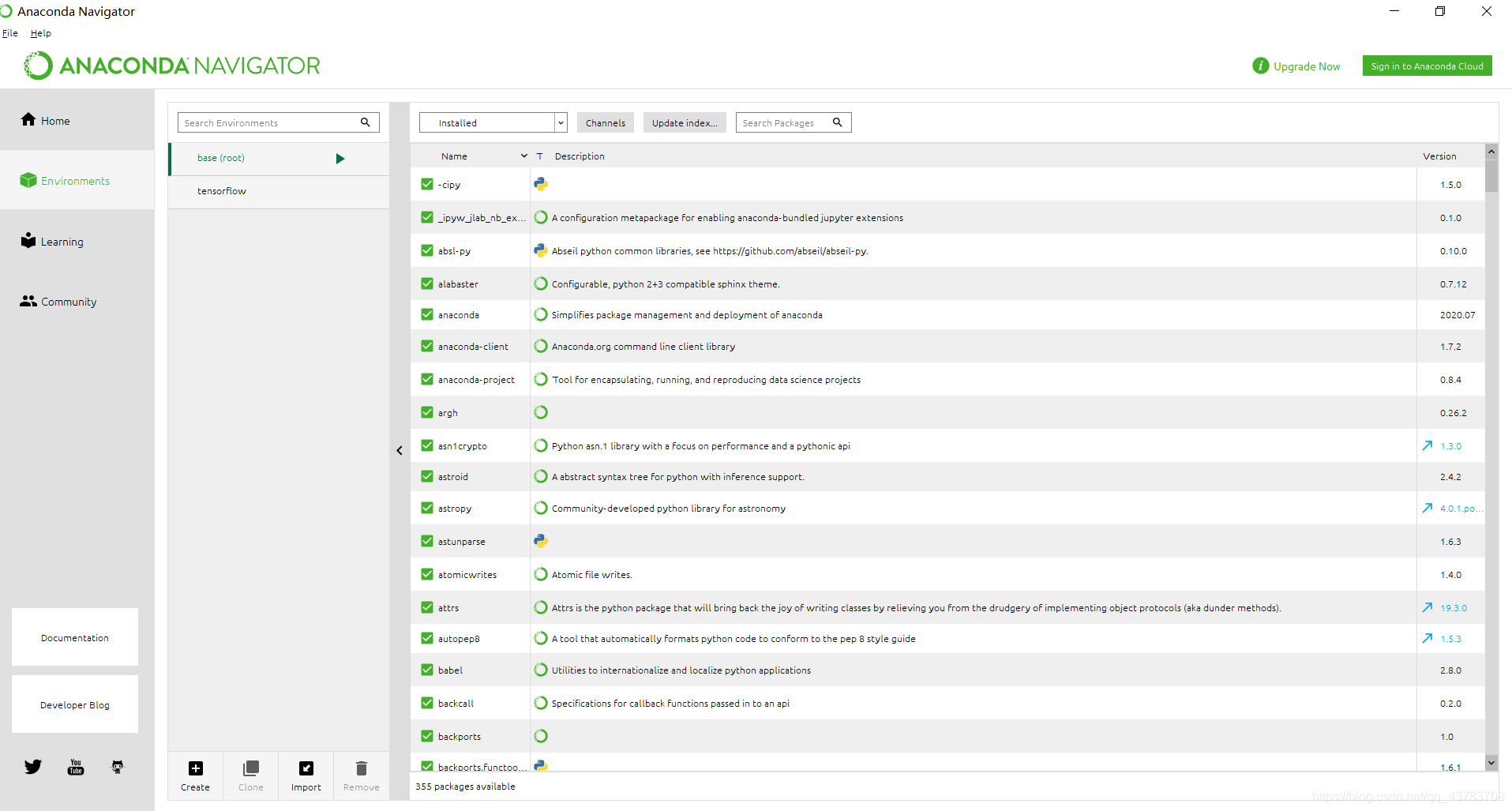The image size is (1512, 811).
Task: Toggle the autopep8 package checkbox
Action: coord(427,638)
